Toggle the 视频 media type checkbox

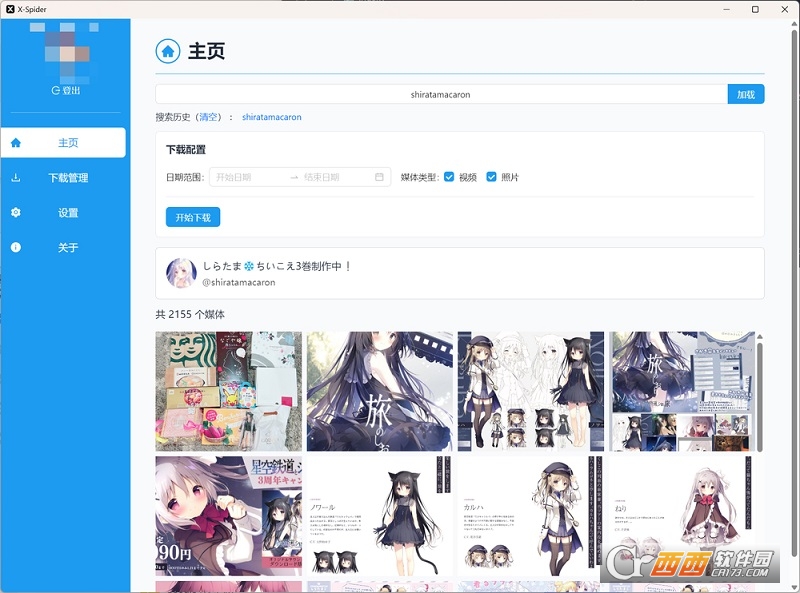(x=449, y=177)
